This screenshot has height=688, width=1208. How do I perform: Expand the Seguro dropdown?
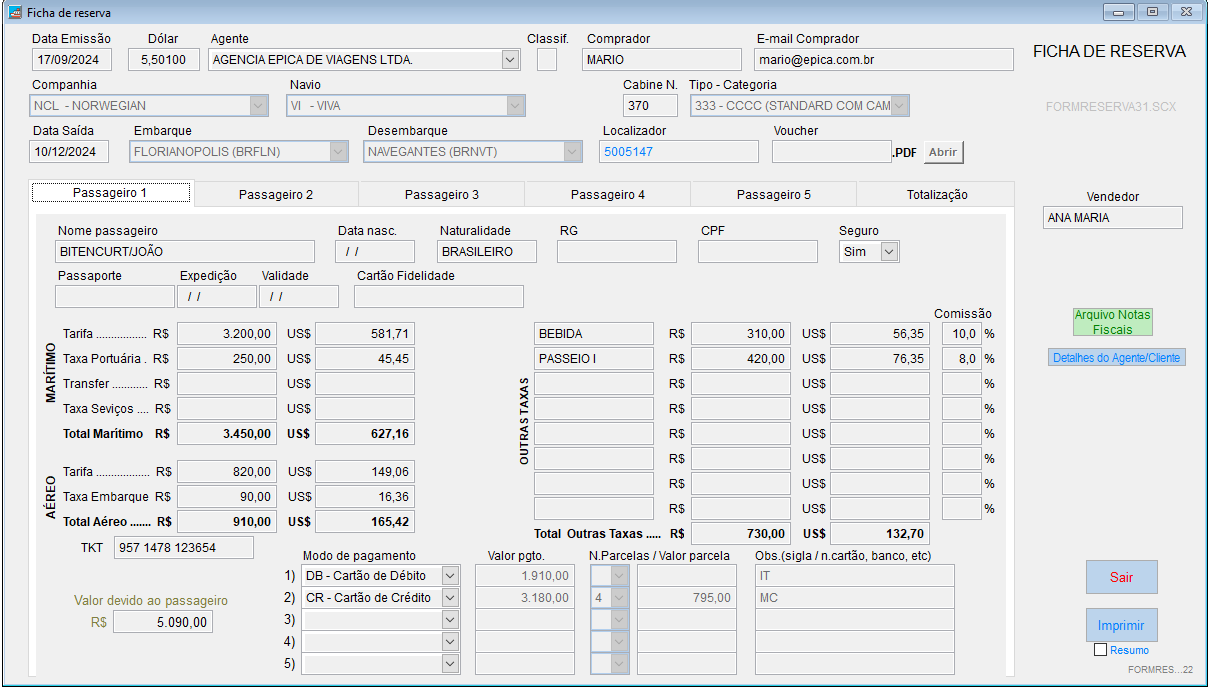click(889, 252)
